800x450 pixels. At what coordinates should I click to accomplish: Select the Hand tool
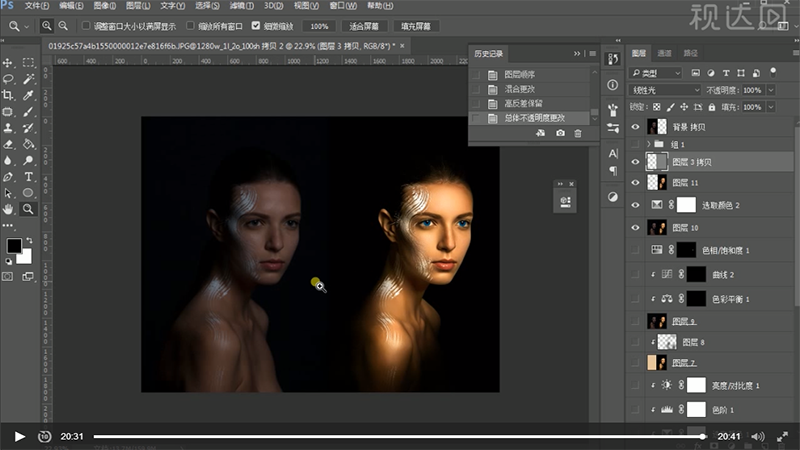pos(8,209)
